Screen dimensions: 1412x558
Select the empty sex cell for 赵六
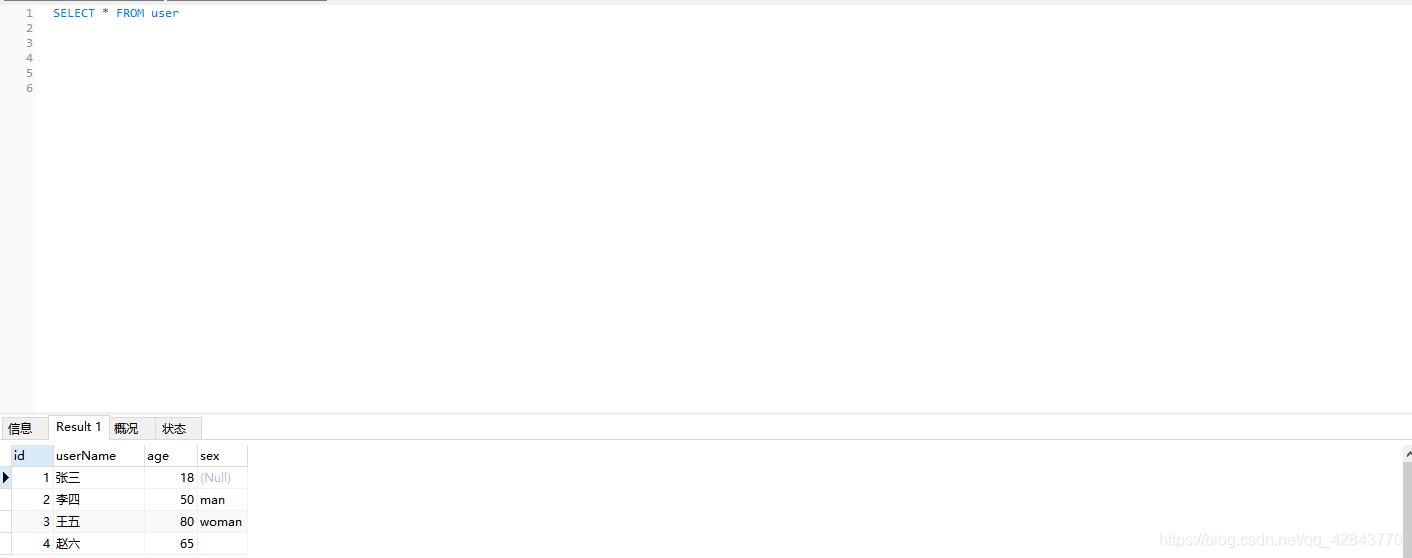(x=221, y=544)
